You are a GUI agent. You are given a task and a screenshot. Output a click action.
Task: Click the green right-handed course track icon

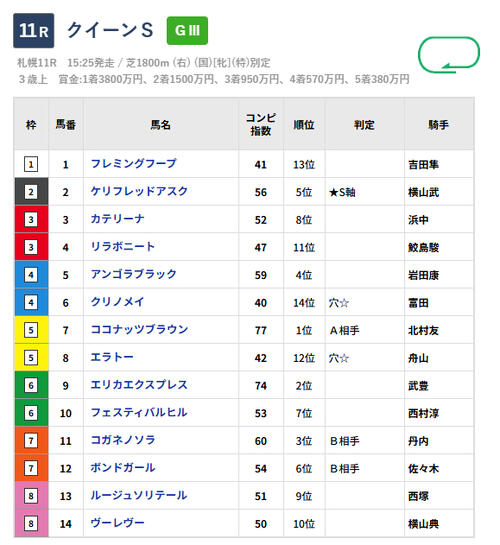tap(449, 55)
